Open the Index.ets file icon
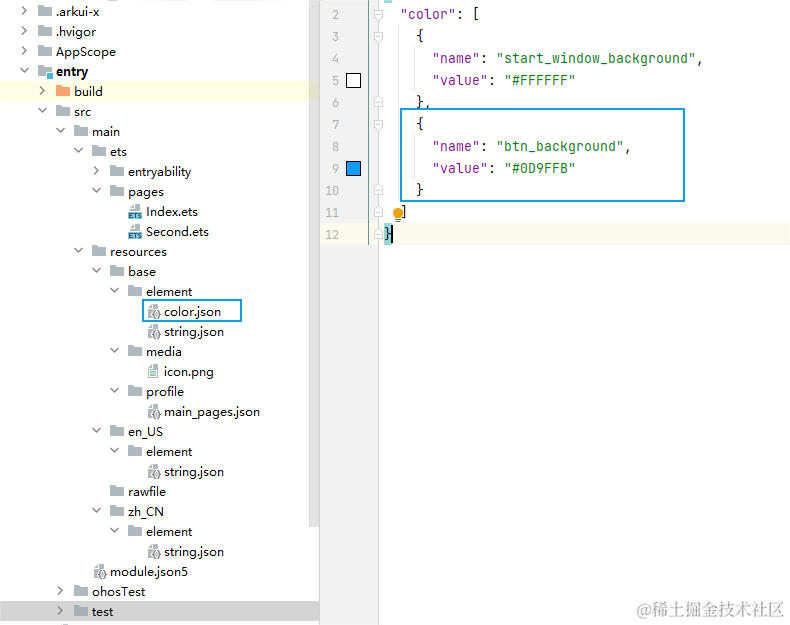The width and height of the screenshot is (790, 625). [x=135, y=212]
